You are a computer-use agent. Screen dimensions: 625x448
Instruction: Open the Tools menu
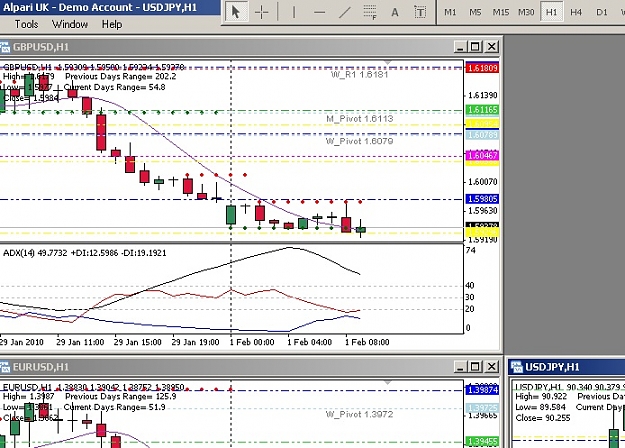pos(26,24)
